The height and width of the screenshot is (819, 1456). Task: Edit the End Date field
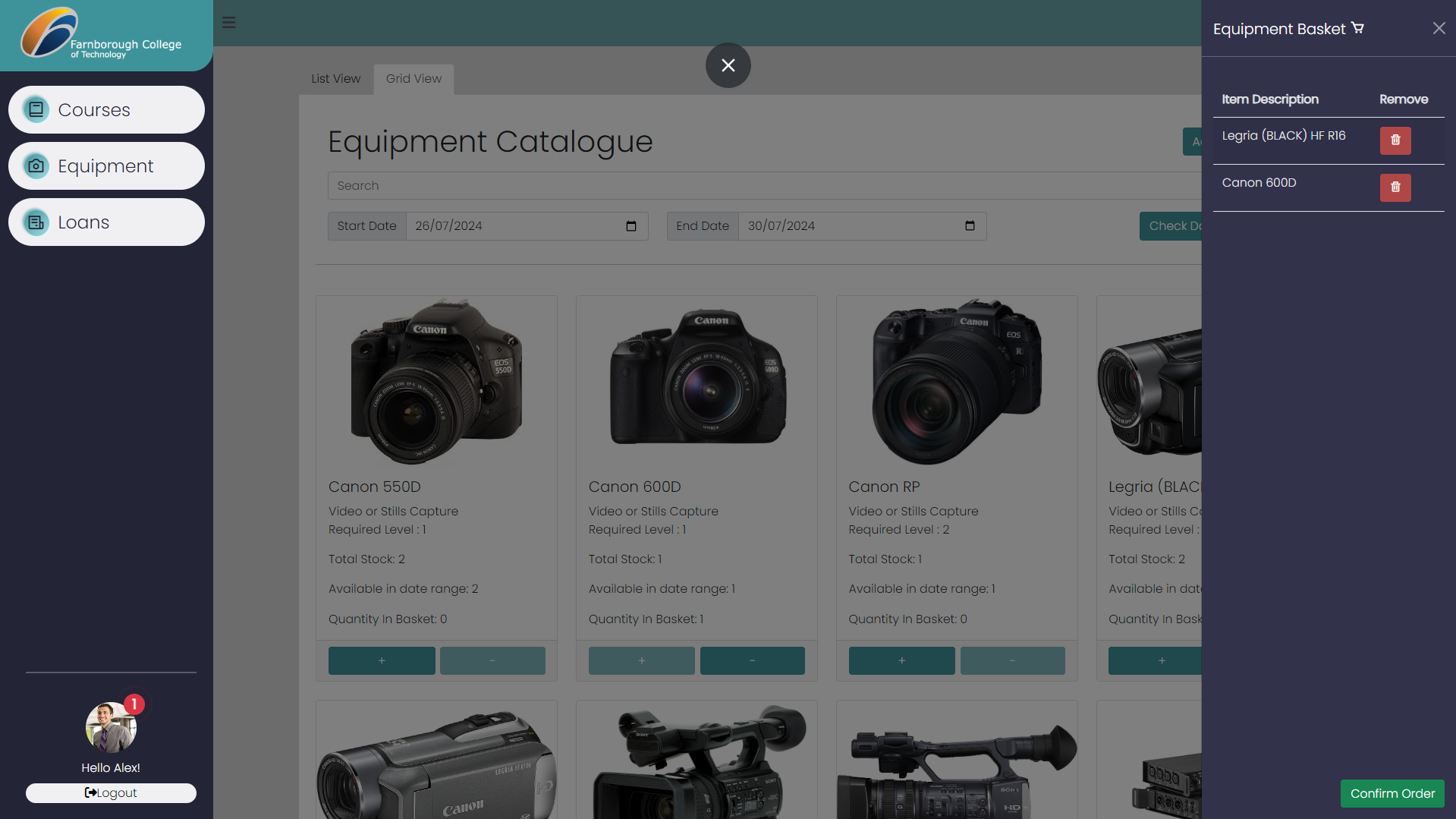tap(862, 226)
